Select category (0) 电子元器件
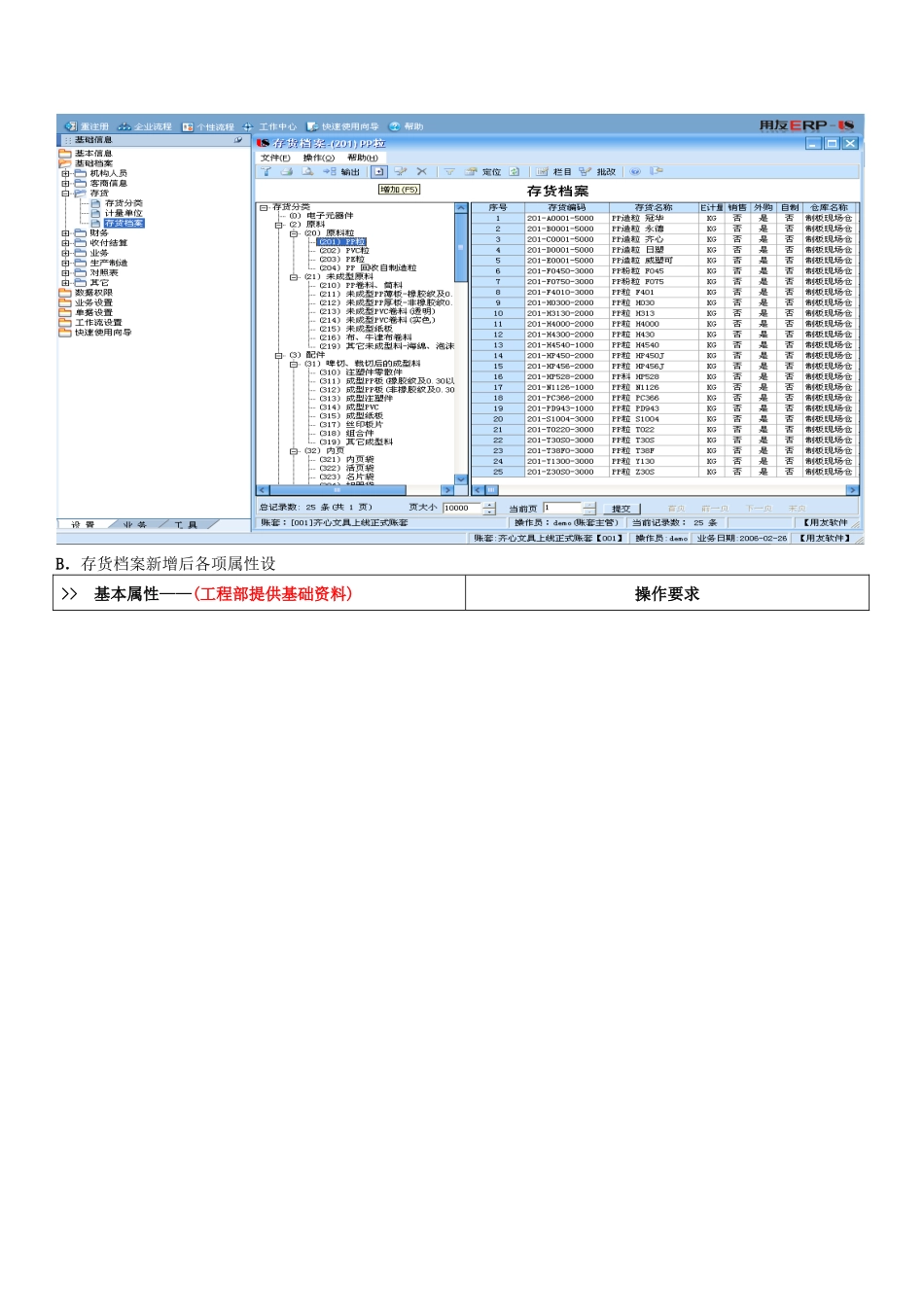This screenshot has width=924, height=1307. (321, 216)
